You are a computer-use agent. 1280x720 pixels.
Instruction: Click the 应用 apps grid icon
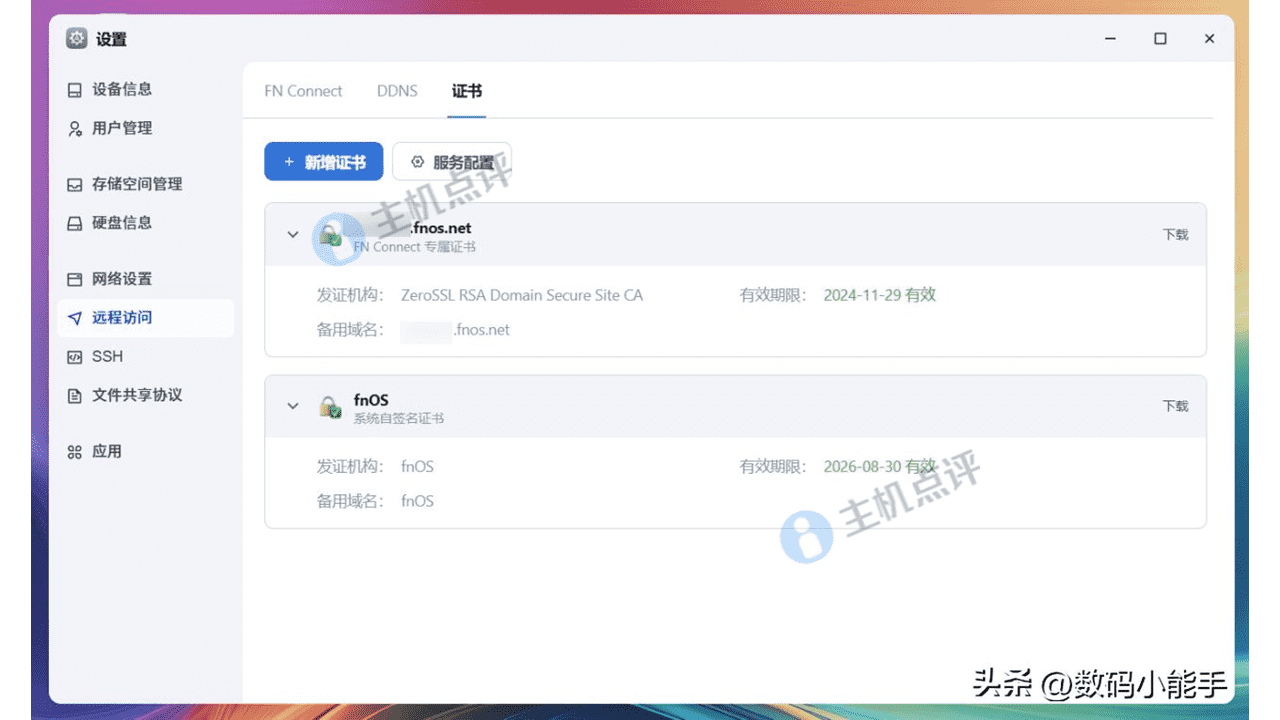point(75,452)
